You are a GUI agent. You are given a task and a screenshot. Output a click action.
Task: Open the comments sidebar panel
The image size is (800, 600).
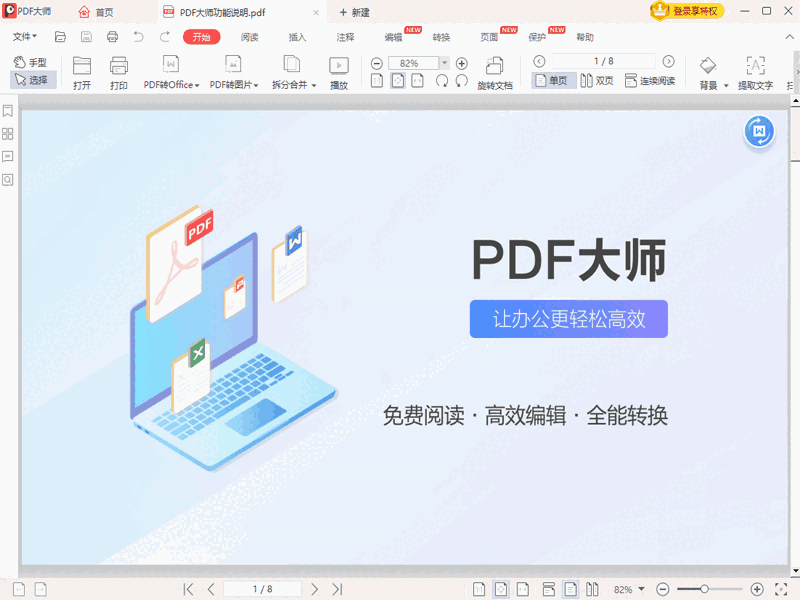[x=8, y=157]
